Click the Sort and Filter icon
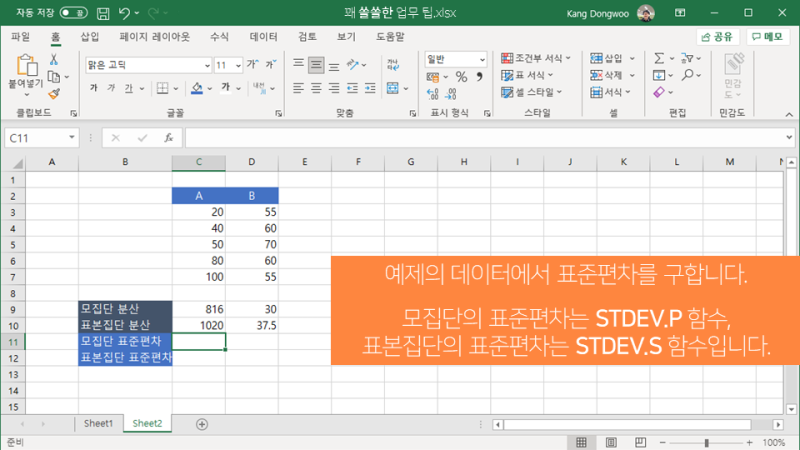 [x=687, y=58]
